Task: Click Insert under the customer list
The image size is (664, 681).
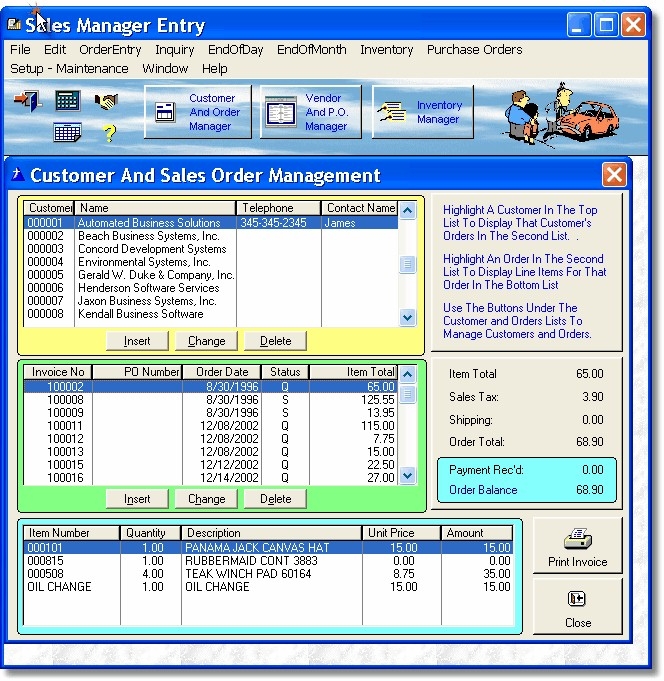Action: pos(137,341)
